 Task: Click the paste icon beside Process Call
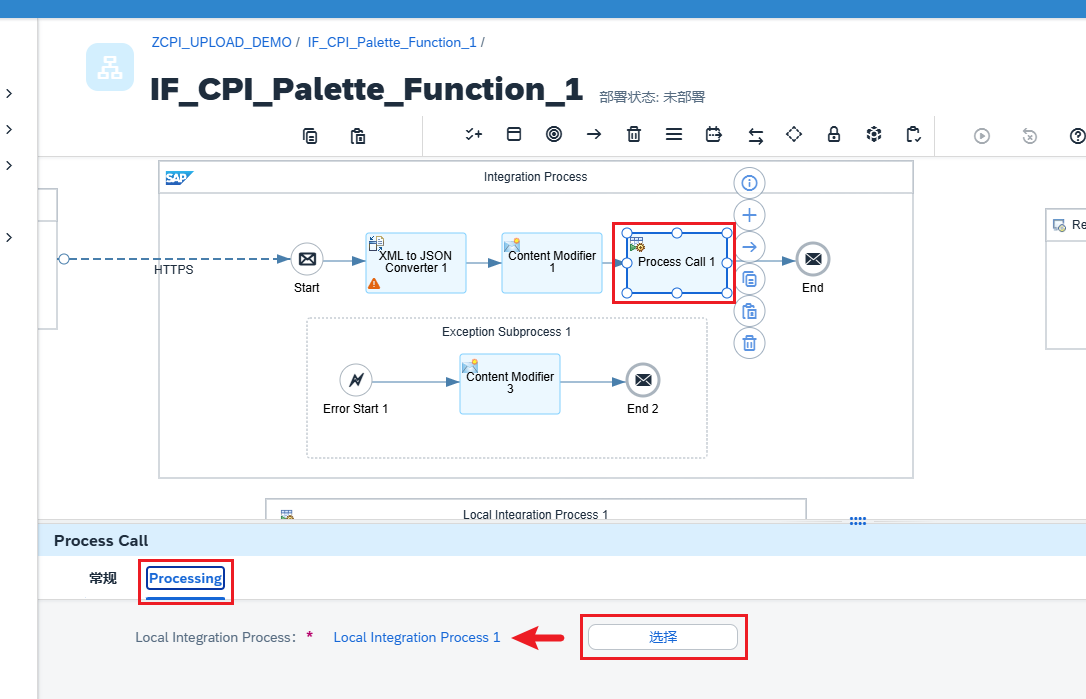coord(749,311)
